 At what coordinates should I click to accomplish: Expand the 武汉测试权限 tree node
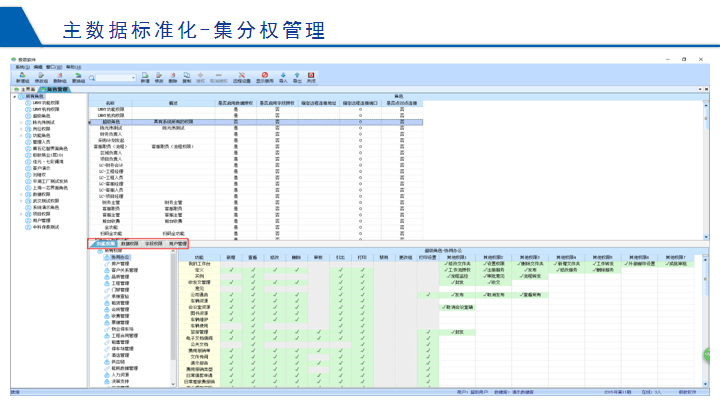tap(21, 201)
